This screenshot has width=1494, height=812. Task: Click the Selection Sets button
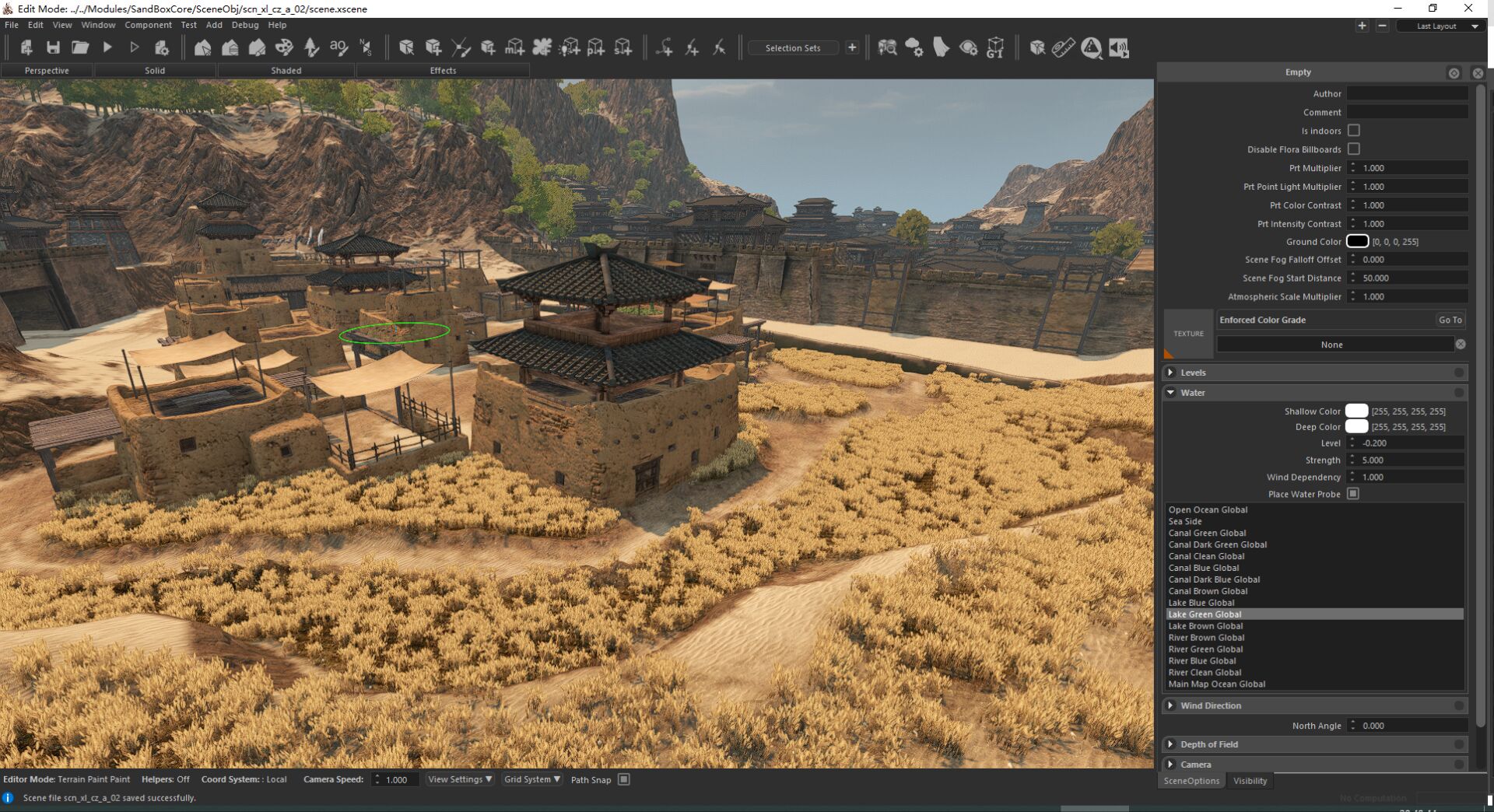(x=793, y=48)
